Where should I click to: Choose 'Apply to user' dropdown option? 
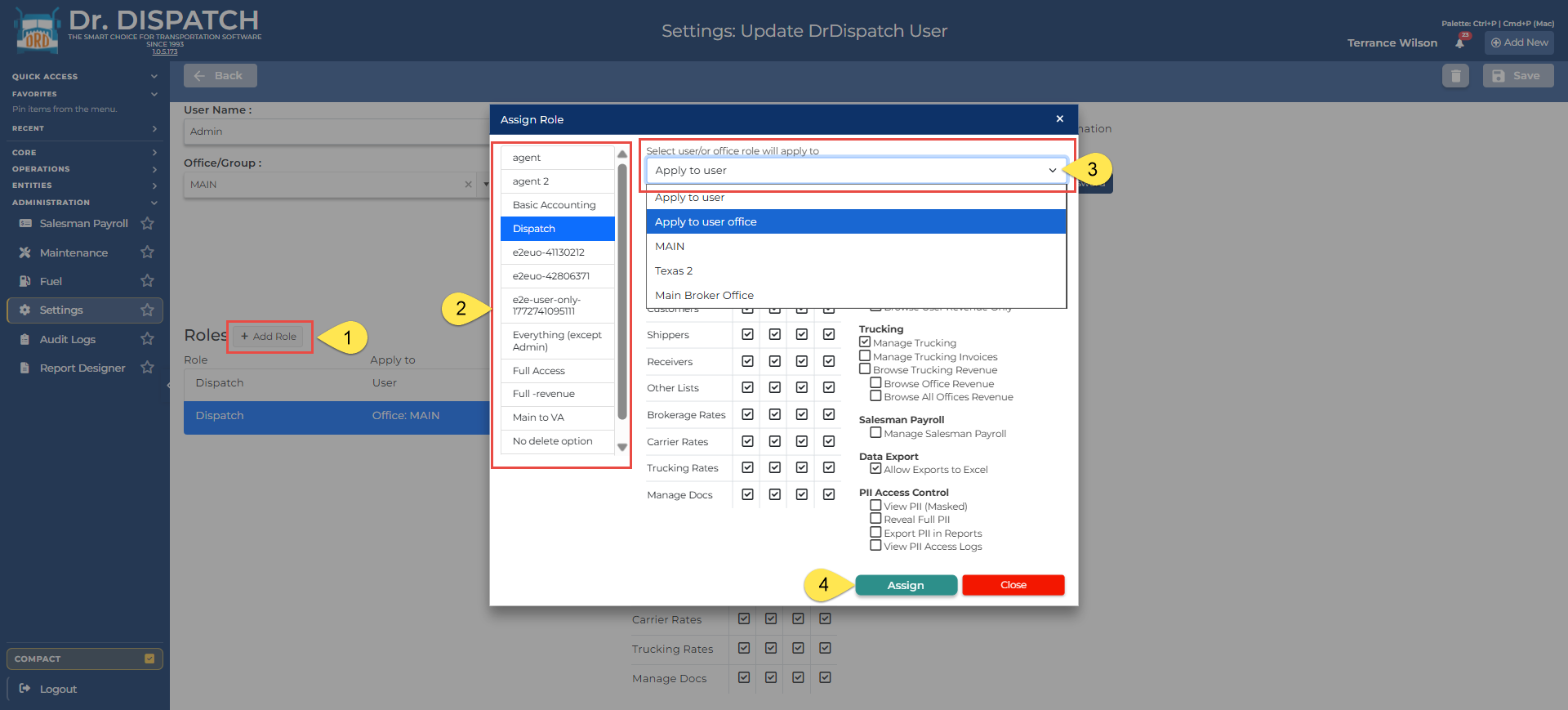[x=856, y=198]
